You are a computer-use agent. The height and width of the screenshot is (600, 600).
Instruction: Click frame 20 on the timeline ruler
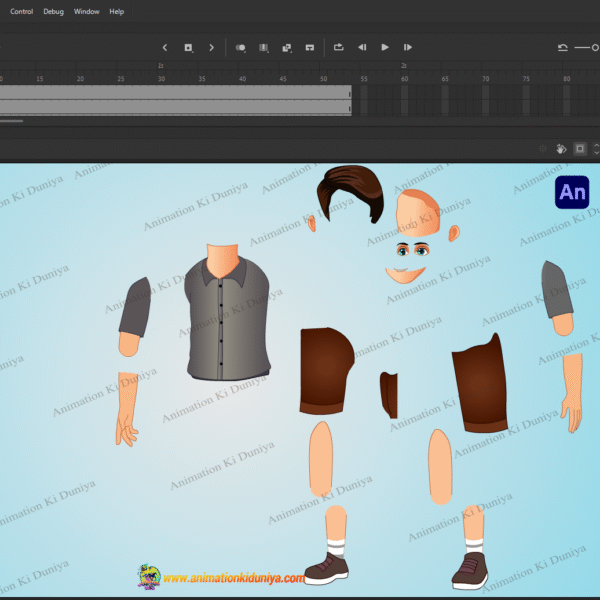[80, 79]
